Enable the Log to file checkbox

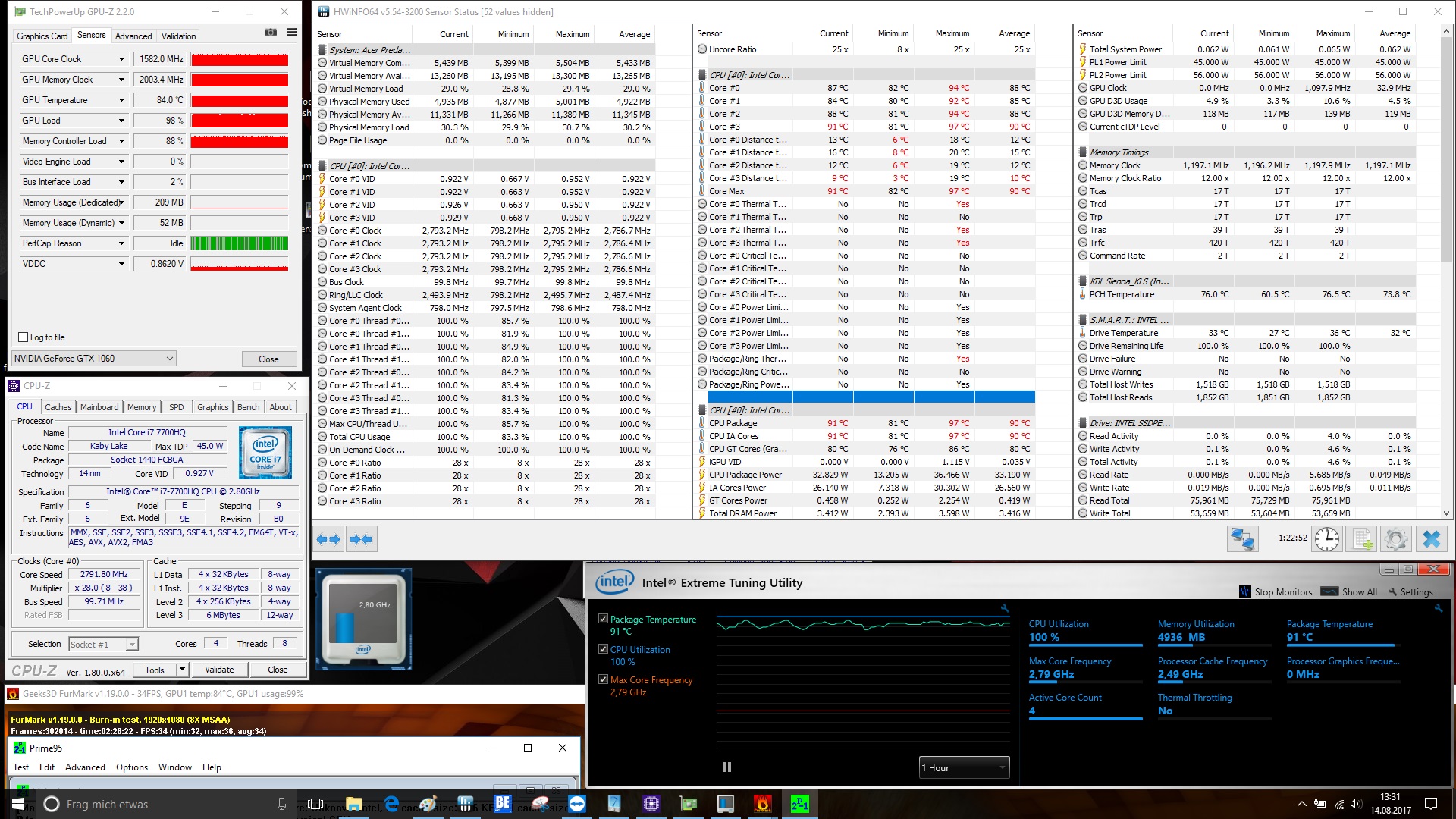click(24, 337)
